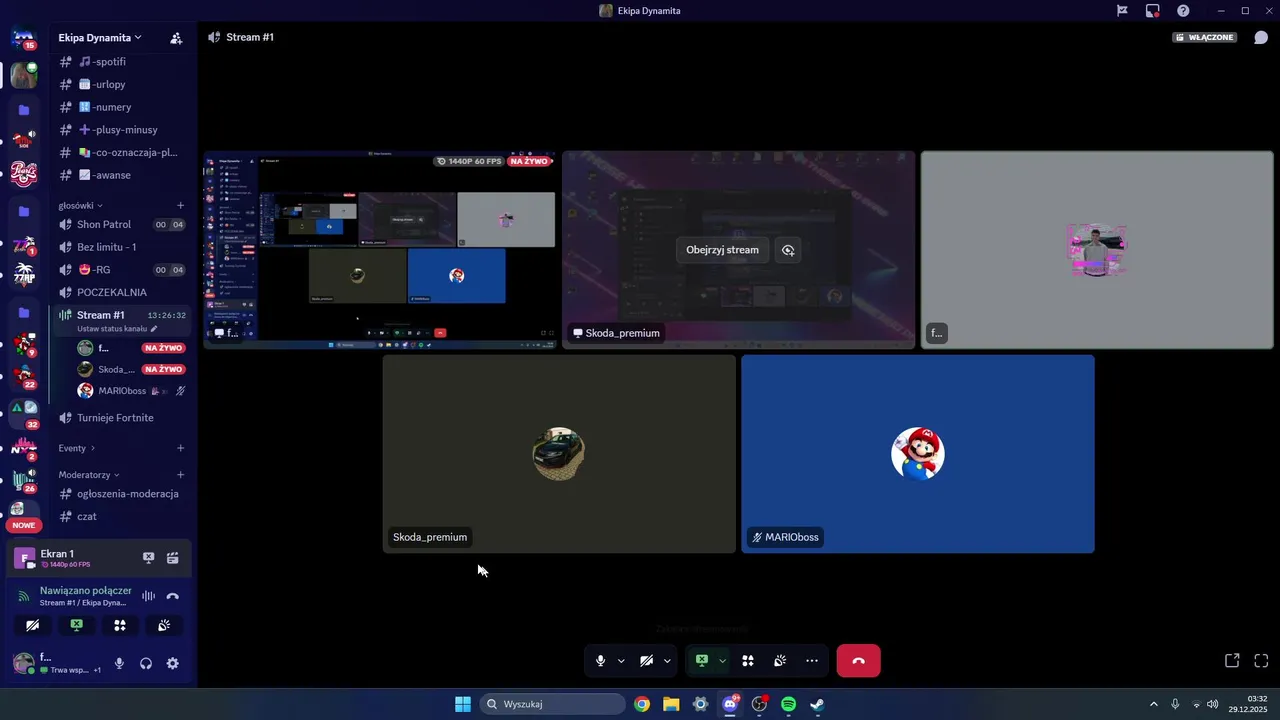Expand the Eventy category
Image resolution: width=1280 pixels, height=720 pixels.
76,448
